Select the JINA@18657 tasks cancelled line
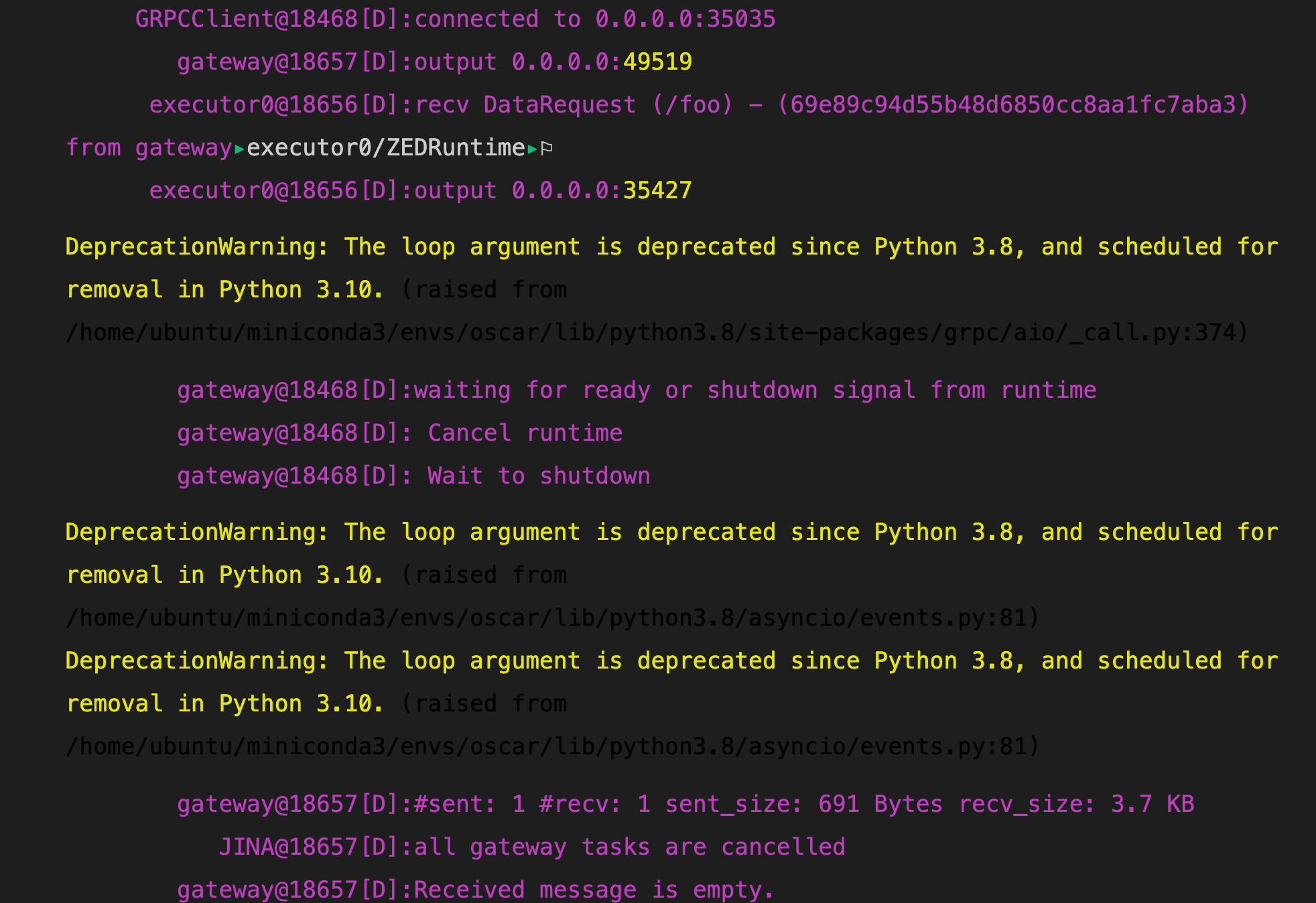The height and width of the screenshot is (903, 1316). point(533,846)
